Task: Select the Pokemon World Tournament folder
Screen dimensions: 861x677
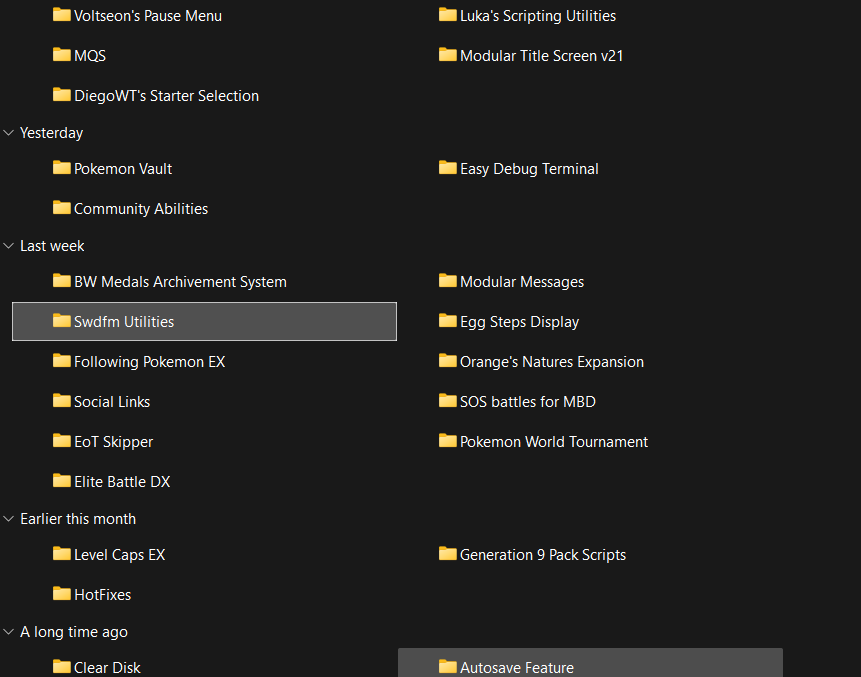Action: [x=553, y=442]
